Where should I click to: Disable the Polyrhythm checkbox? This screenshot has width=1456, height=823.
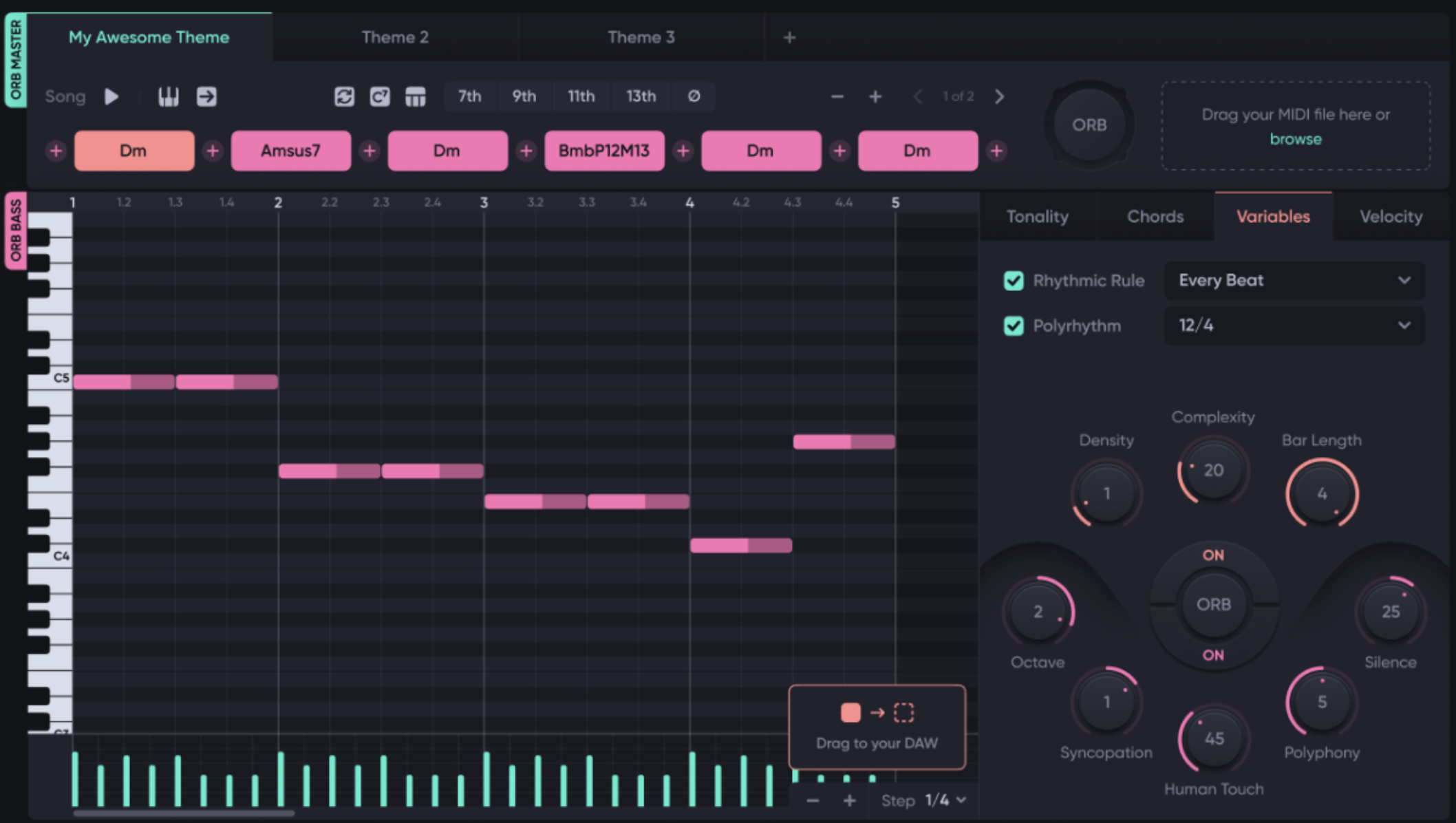[x=1014, y=325]
